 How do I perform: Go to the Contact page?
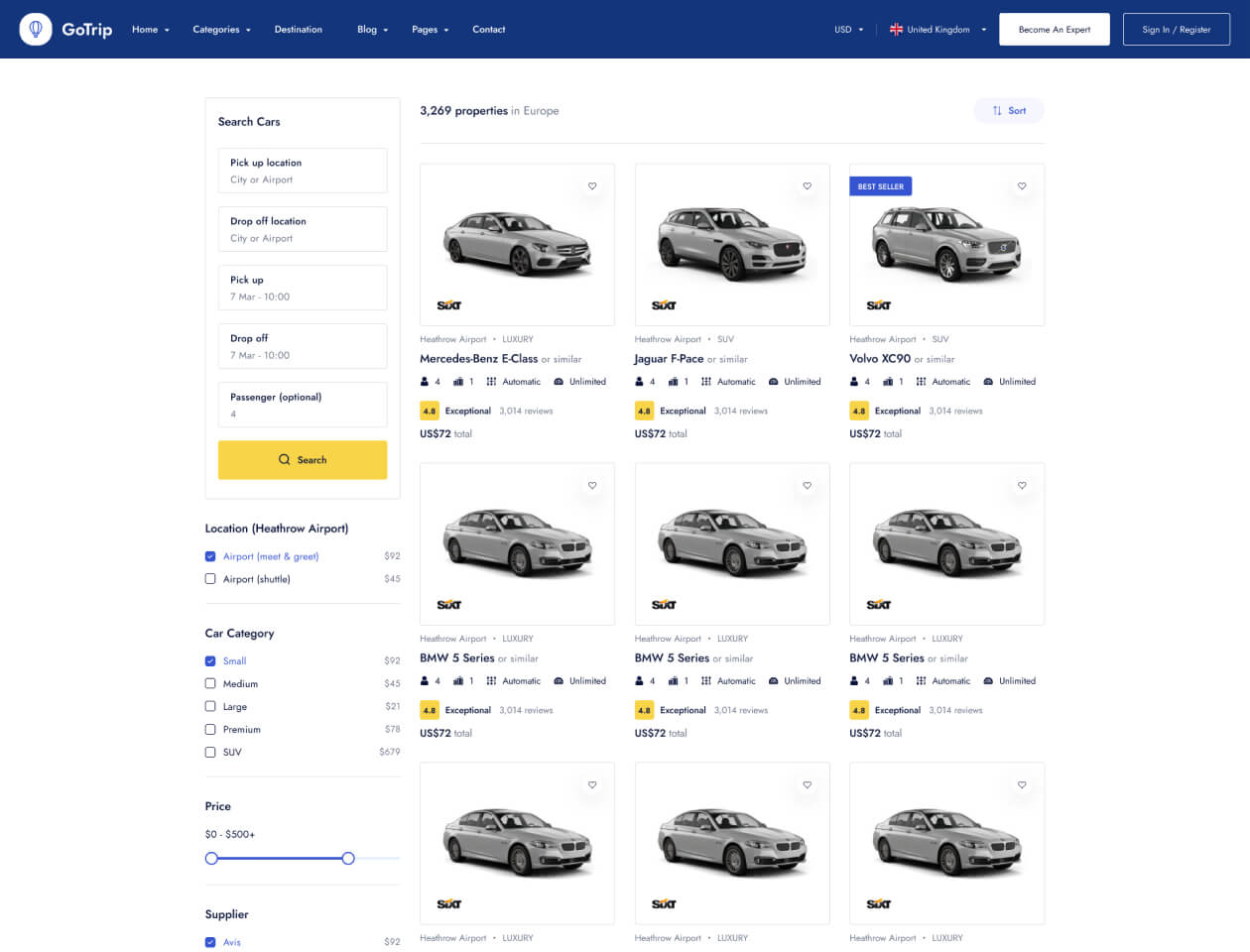(488, 30)
